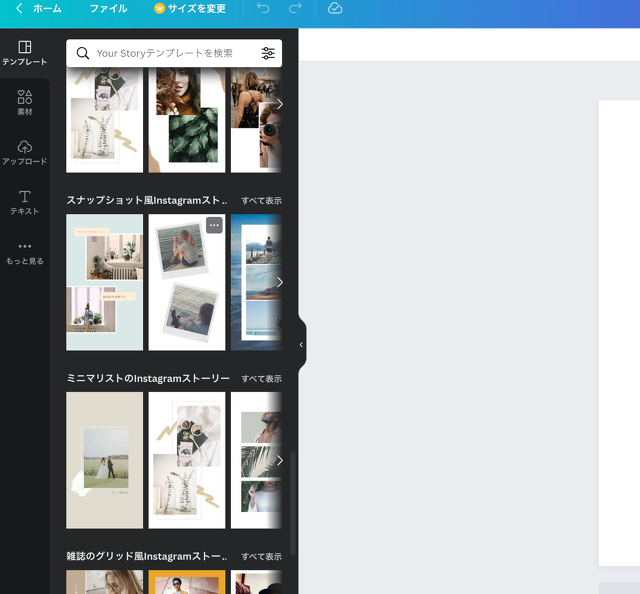Open the search filter settings icon
Viewport: 640px width, 594px height.
tap(268, 53)
